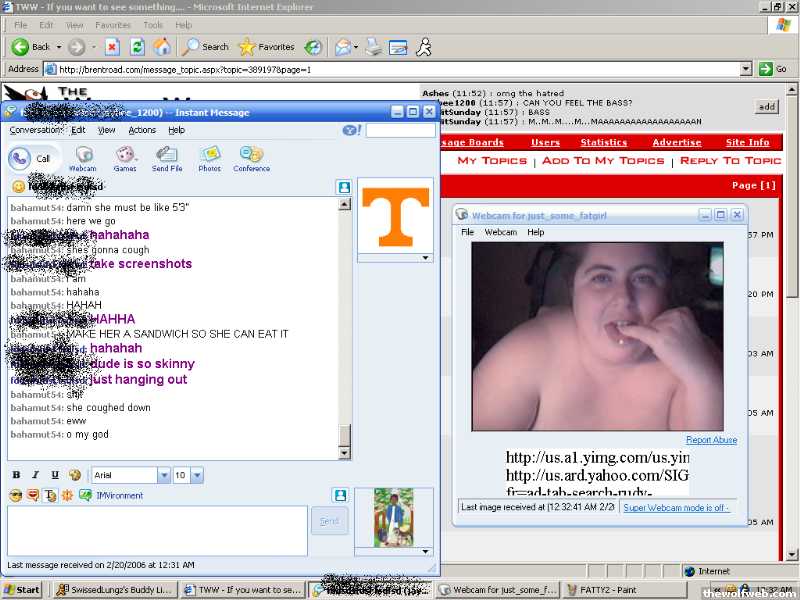Open the Actions menu in Instant Message
Viewport: 800px width, 600px height.
(x=142, y=130)
